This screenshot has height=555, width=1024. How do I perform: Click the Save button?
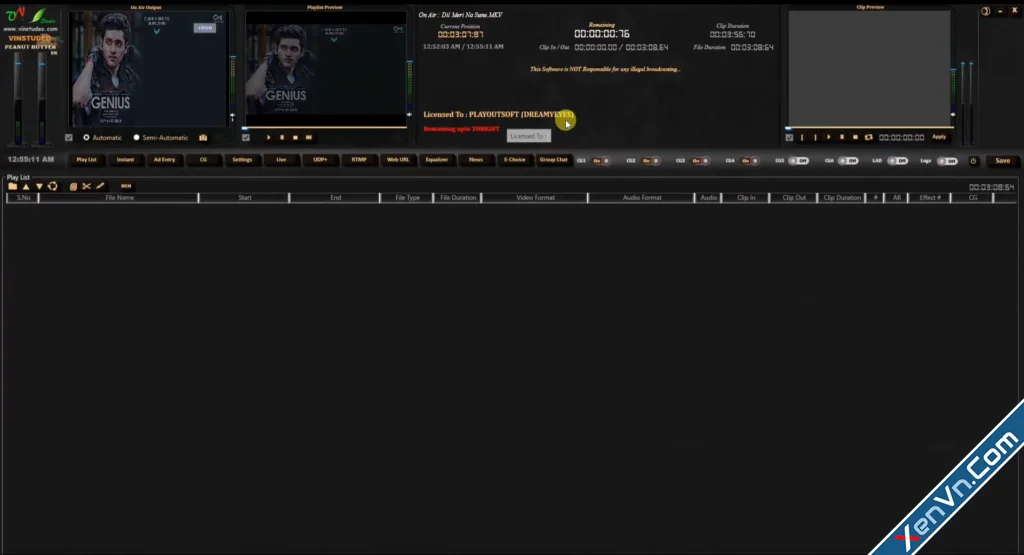pos(1002,161)
